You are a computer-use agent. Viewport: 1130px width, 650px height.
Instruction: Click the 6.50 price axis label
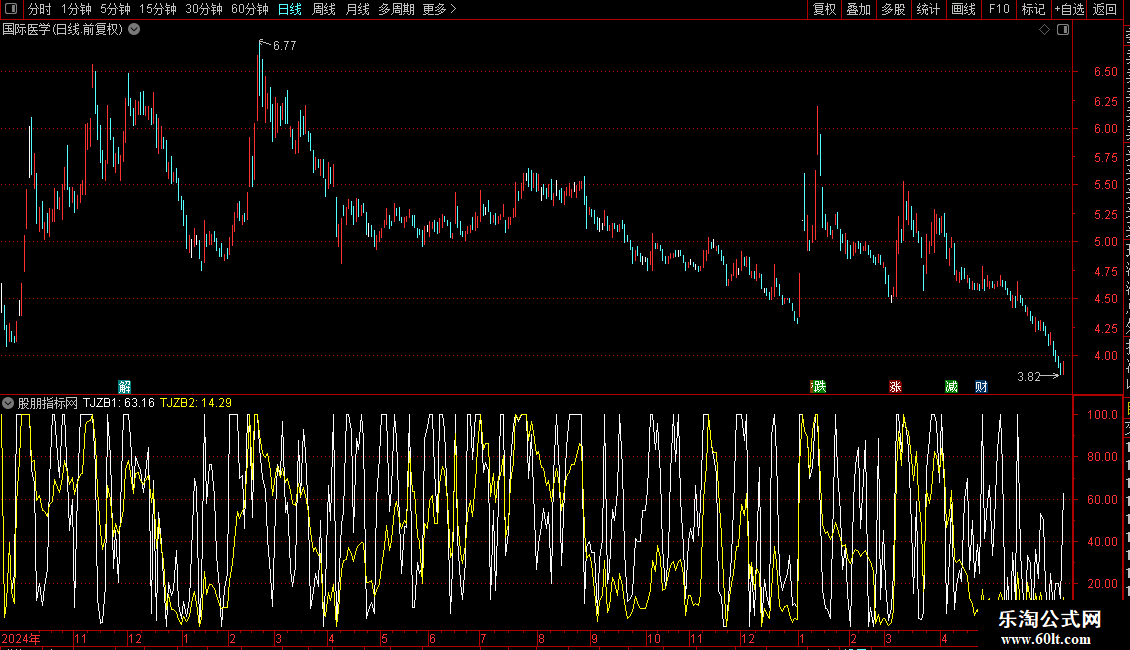coord(1105,71)
